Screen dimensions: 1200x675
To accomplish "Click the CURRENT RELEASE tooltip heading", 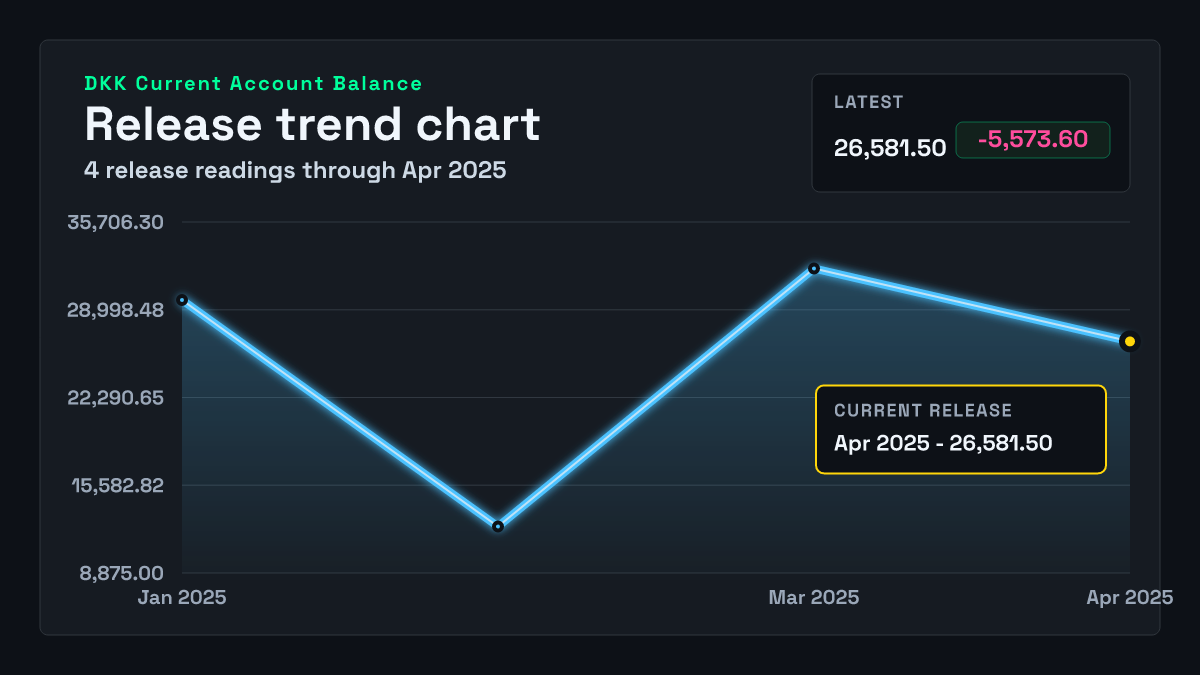I will tap(923, 411).
